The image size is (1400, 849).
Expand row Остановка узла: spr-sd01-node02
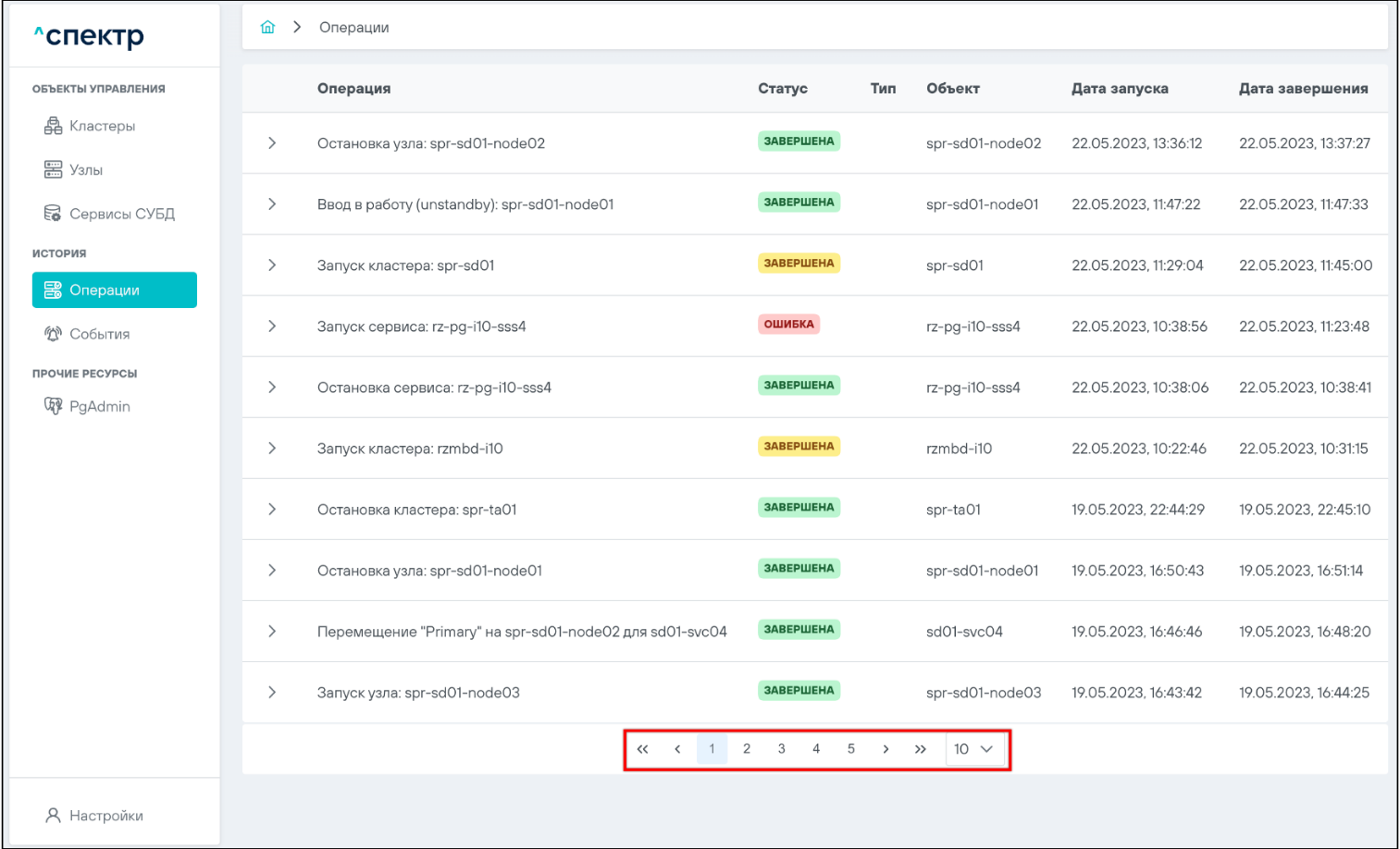point(272,143)
